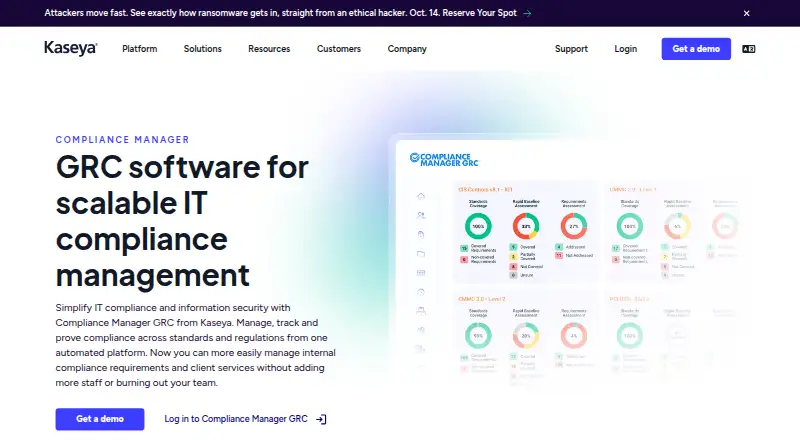
Task: Click the 27% Requirements Assessment donut chart
Action: pyautogui.click(x=573, y=226)
